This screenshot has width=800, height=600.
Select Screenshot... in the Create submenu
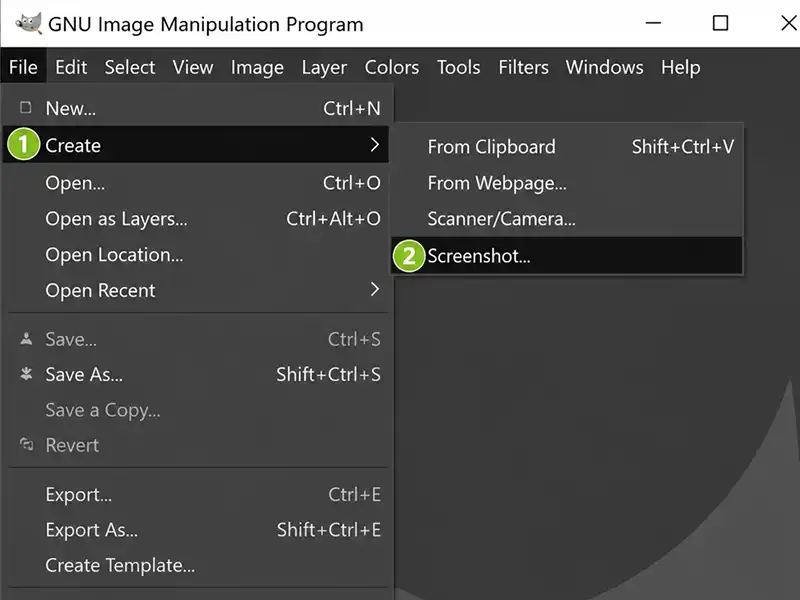[567, 255]
